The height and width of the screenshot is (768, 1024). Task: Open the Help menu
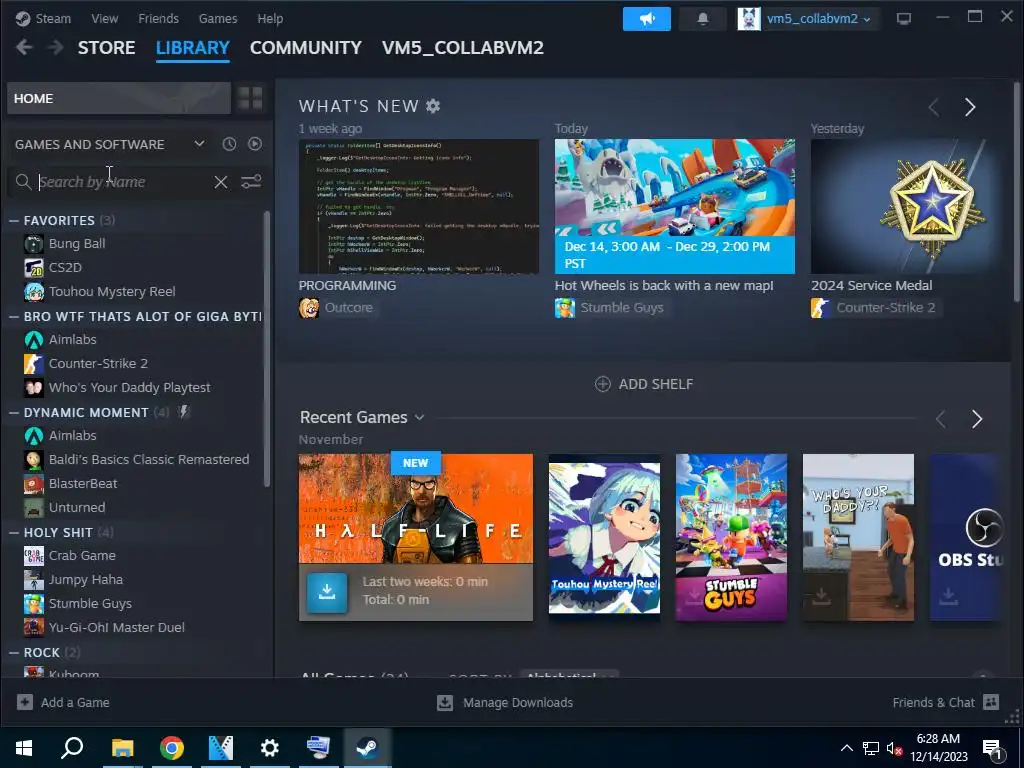270,18
